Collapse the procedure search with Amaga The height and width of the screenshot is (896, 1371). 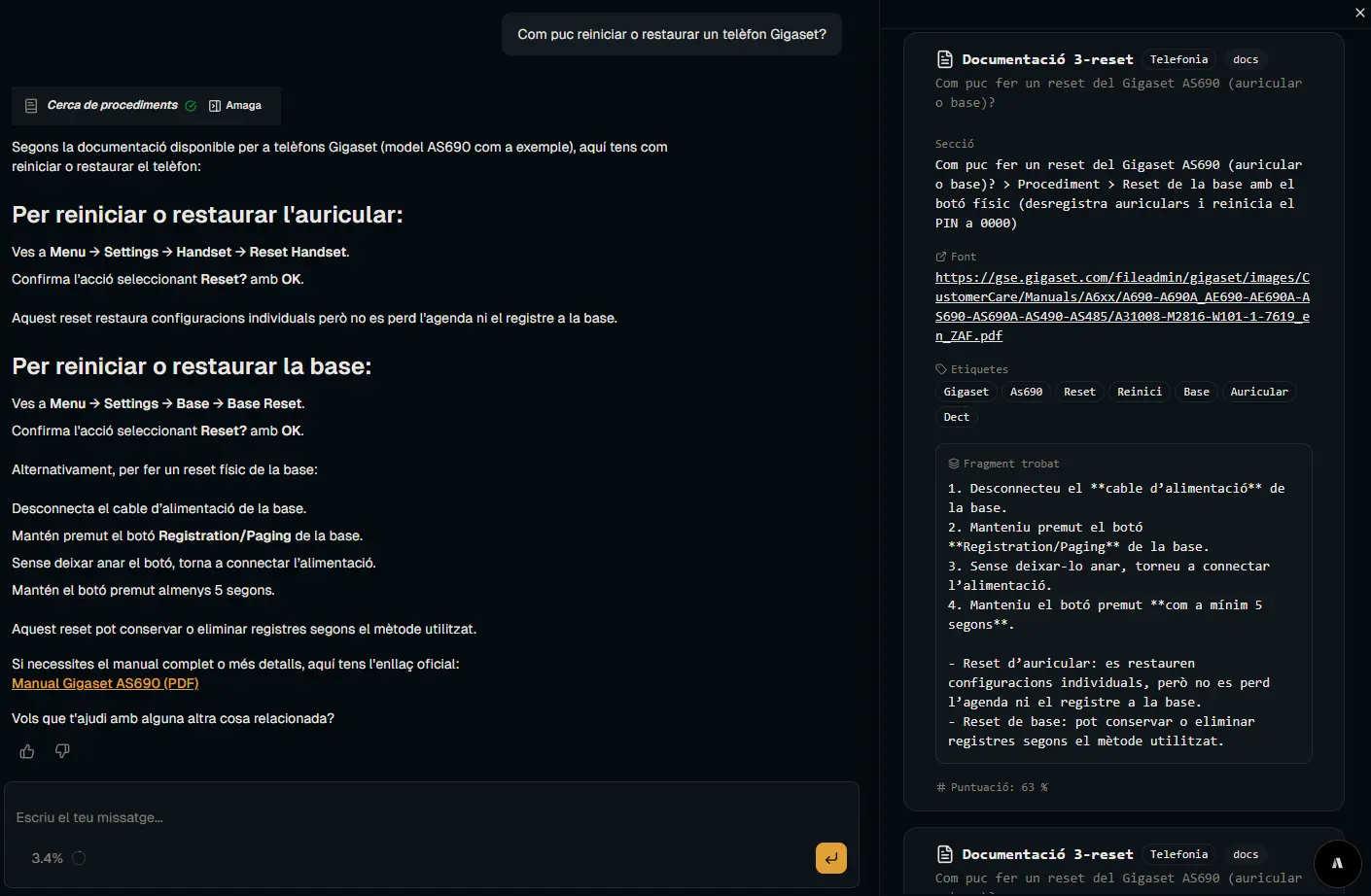point(235,106)
